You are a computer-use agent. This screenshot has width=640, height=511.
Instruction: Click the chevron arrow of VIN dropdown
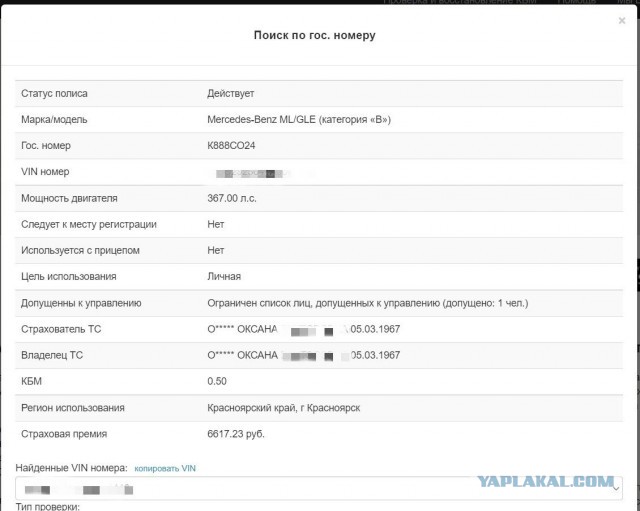(x=616, y=488)
